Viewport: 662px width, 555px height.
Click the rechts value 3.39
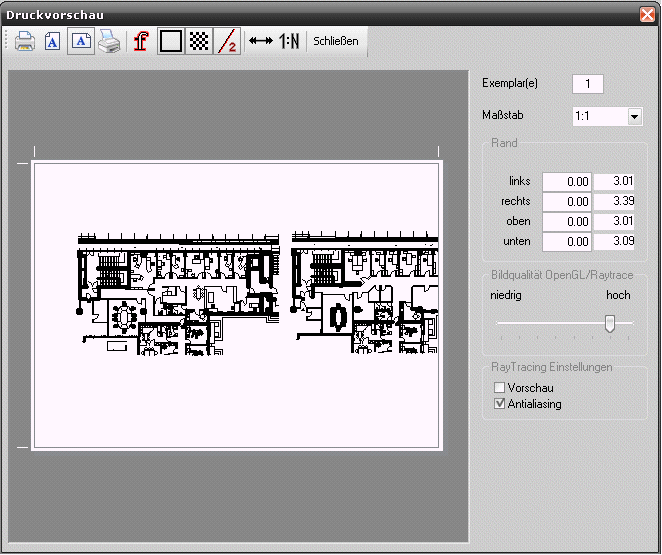pyautogui.click(x=614, y=201)
